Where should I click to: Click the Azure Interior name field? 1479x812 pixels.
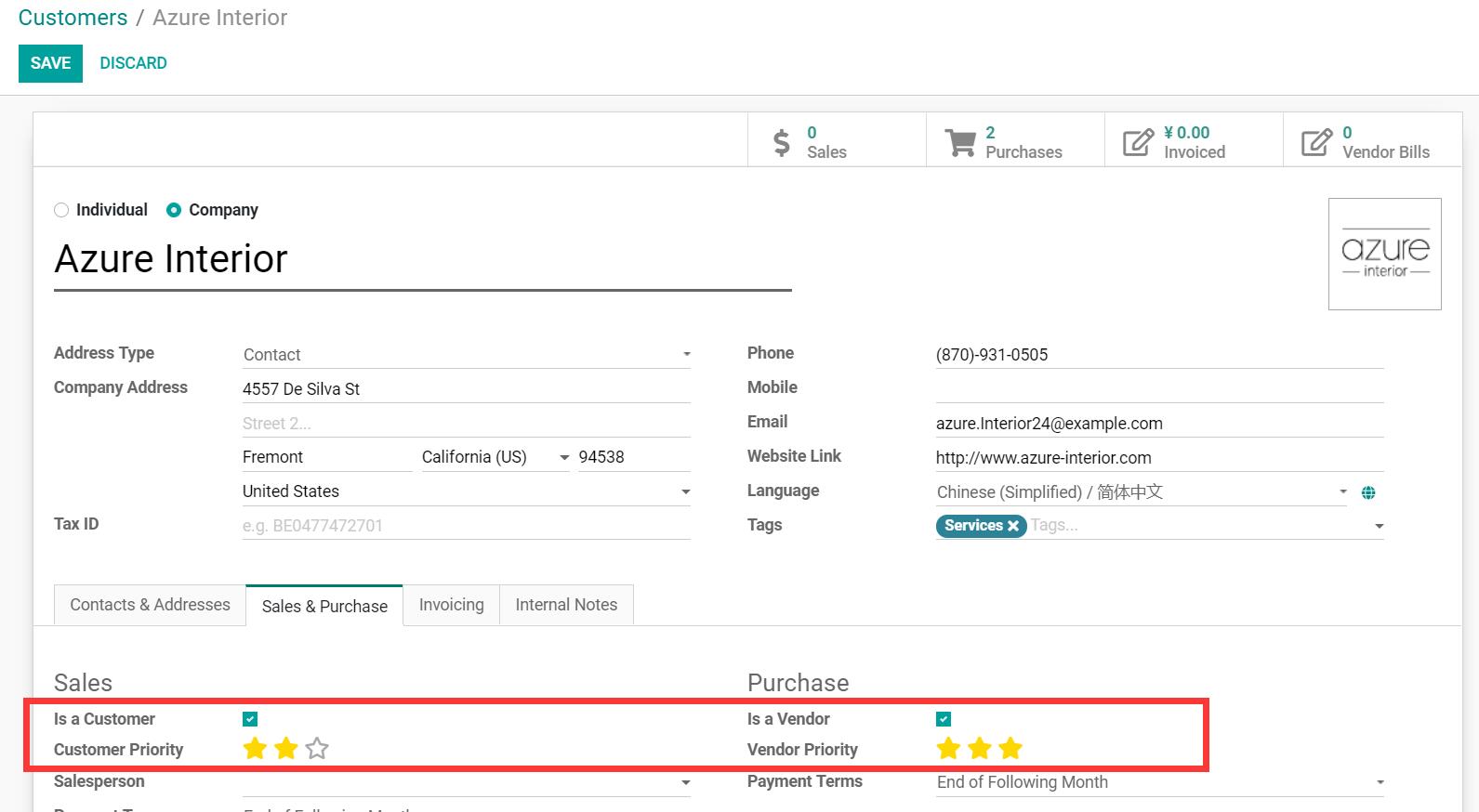(x=423, y=259)
